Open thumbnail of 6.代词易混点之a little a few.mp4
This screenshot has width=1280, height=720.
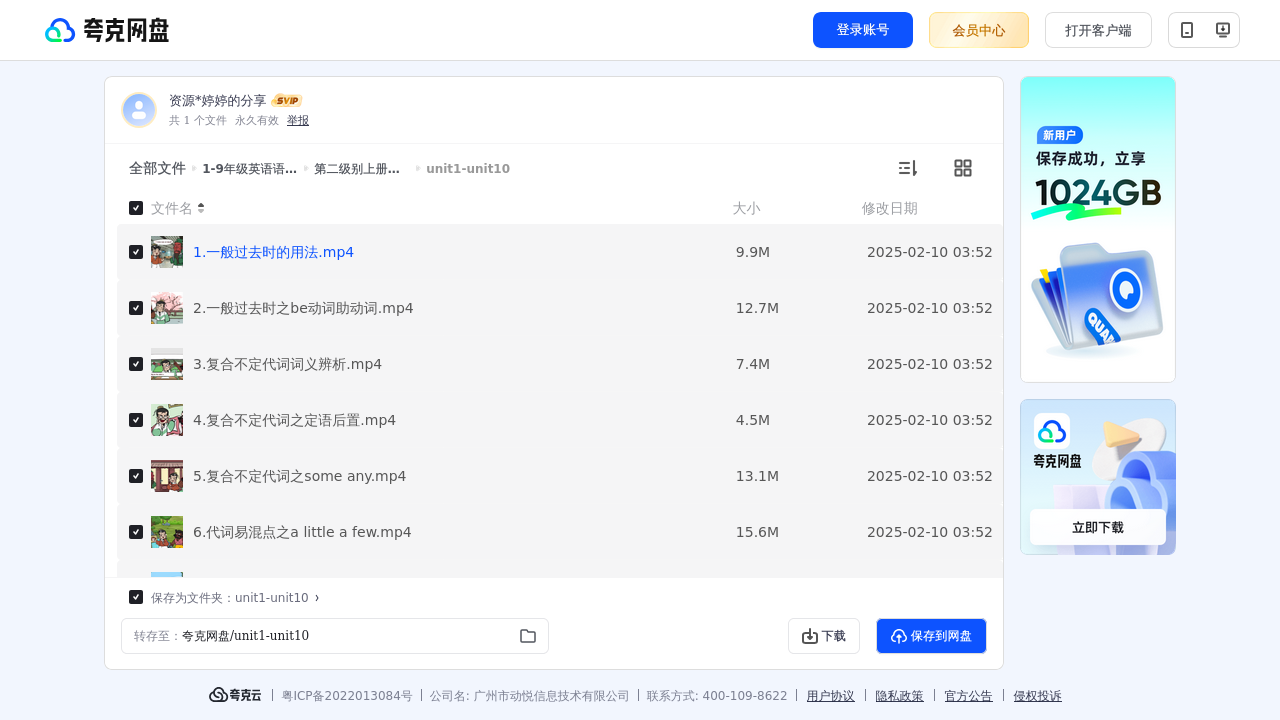click(x=167, y=532)
